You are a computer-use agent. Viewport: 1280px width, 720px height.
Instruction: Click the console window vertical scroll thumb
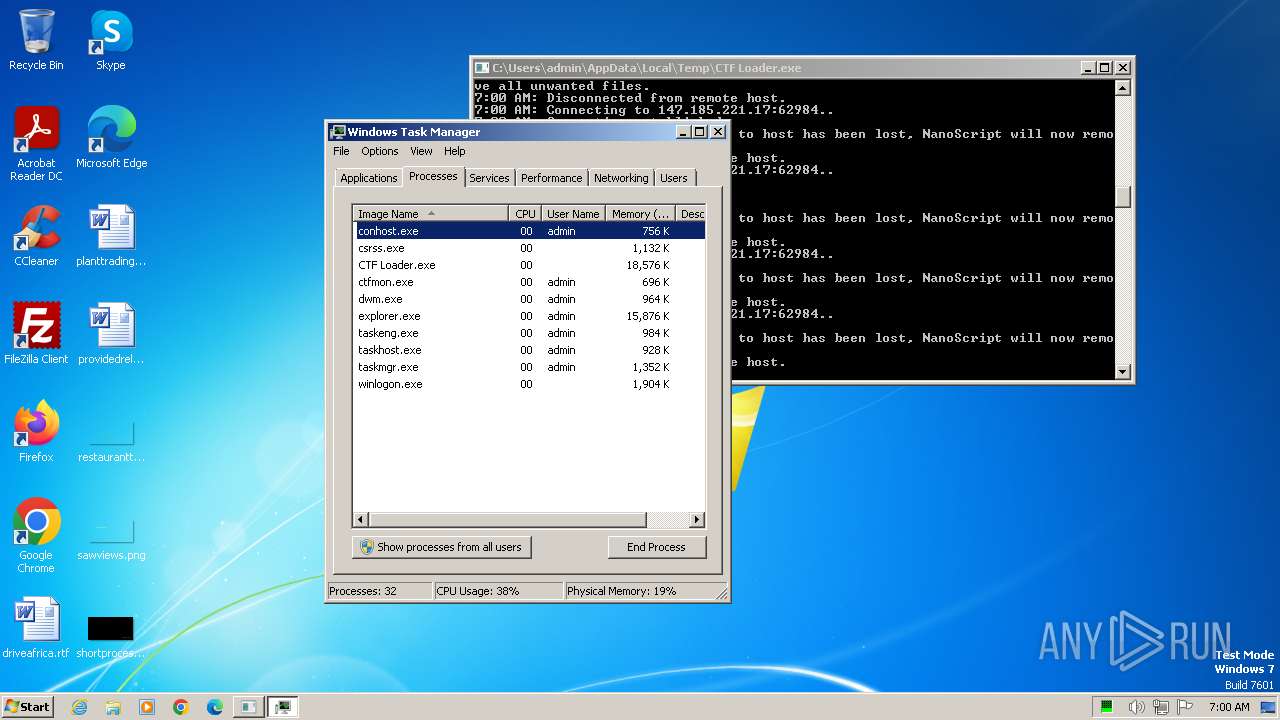pos(1123,196)
